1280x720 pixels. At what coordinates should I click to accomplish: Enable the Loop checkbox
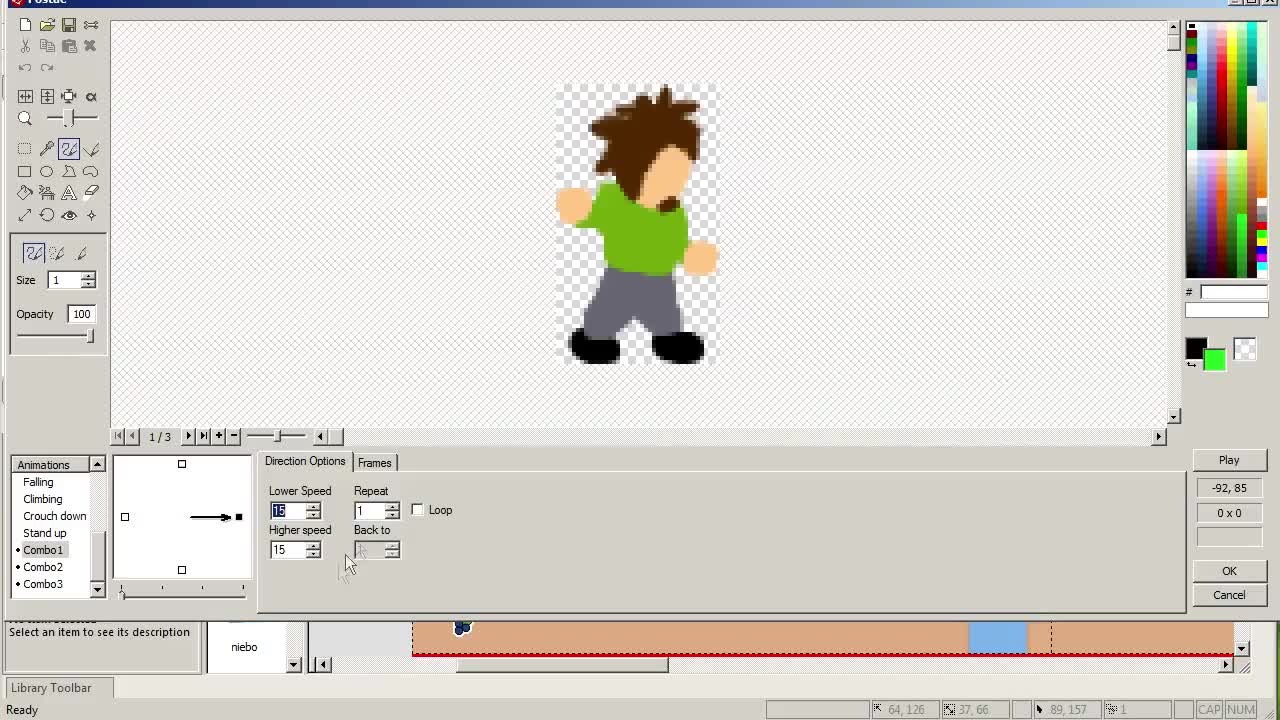[x=418, y=510]
